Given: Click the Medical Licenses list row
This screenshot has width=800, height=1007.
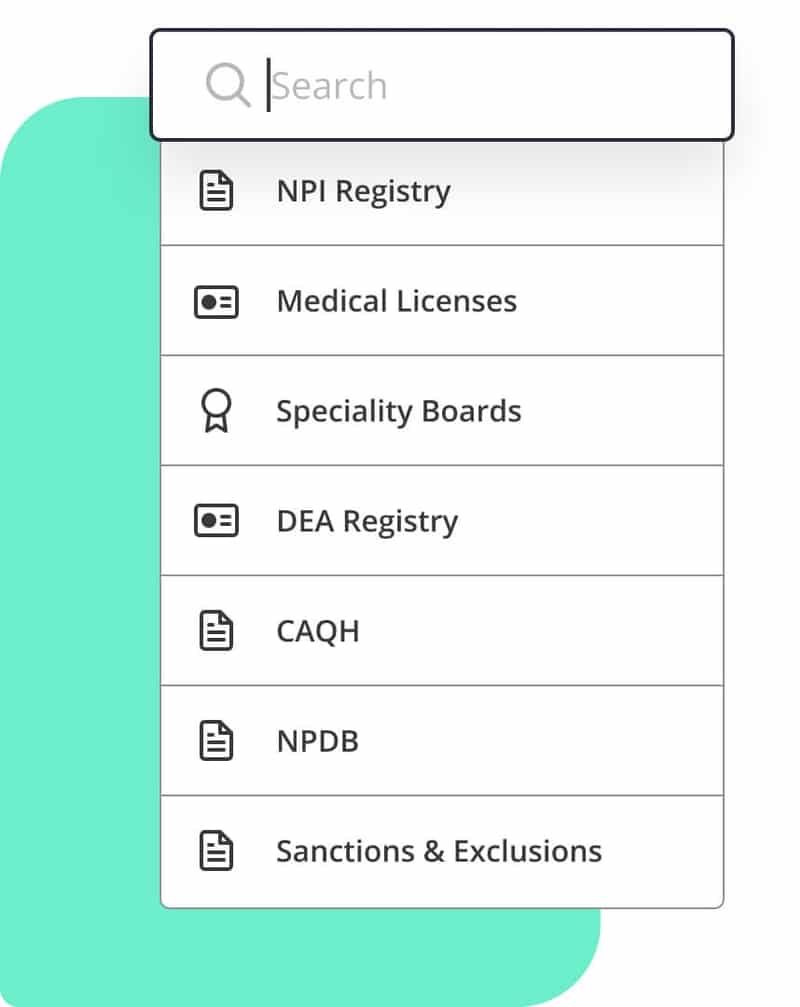Looking at the screenshot, I should pos(440,300).
